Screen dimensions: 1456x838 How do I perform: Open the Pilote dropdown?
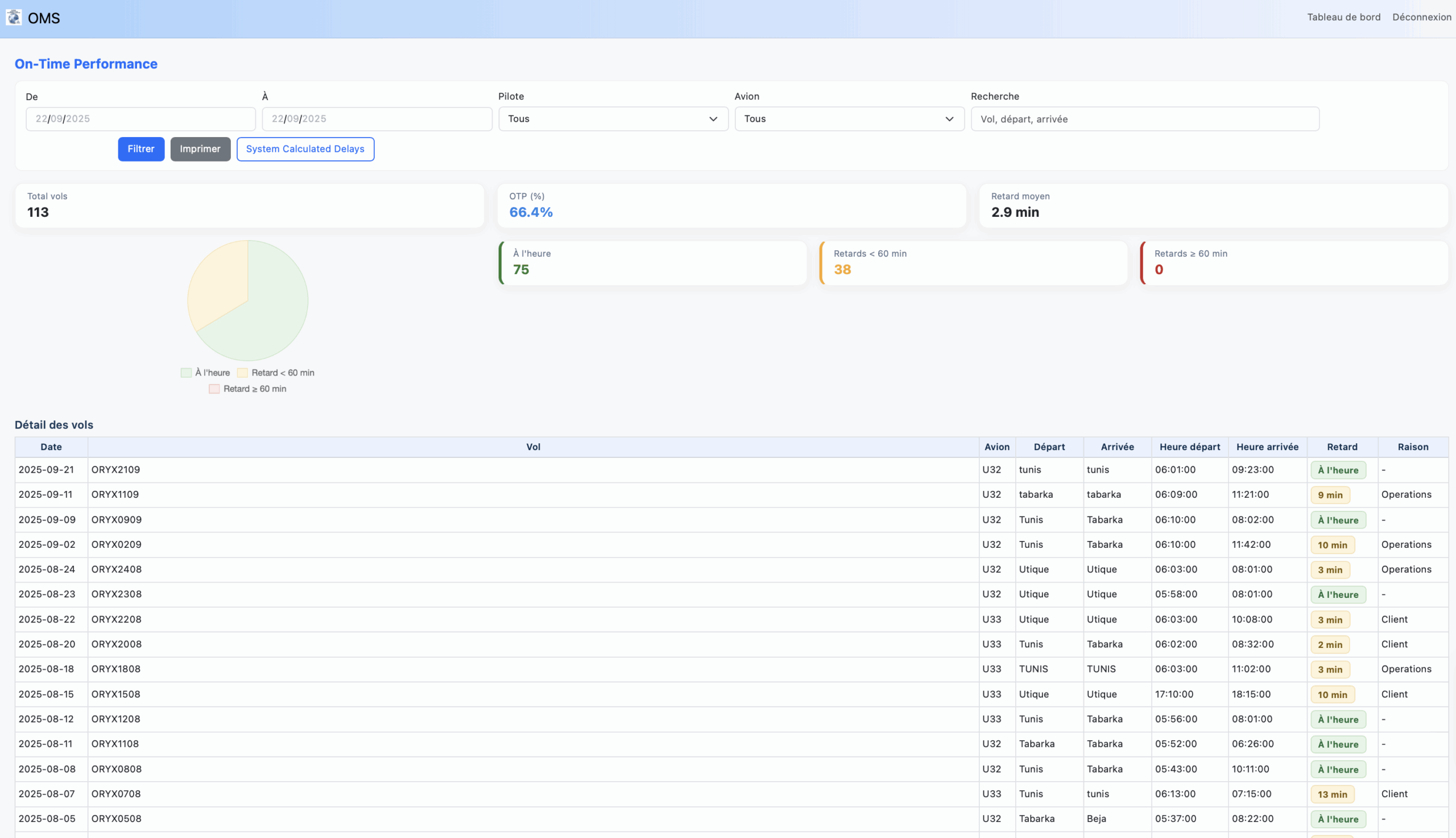(x=613, y=119)
